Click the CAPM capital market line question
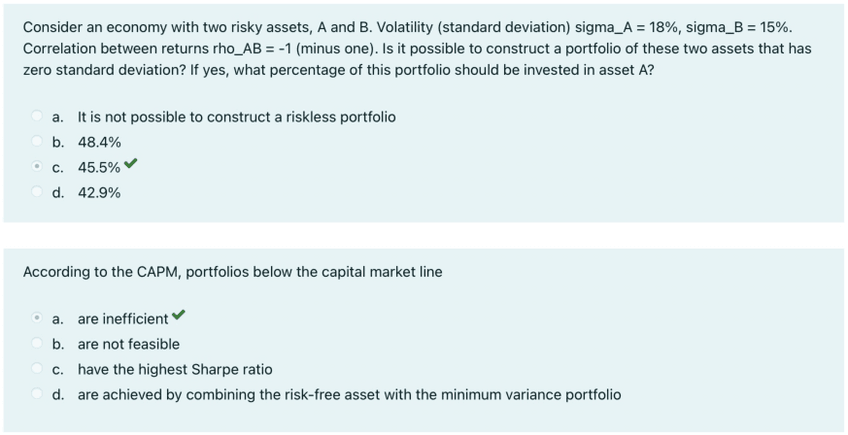 click(x=232, y=272)
